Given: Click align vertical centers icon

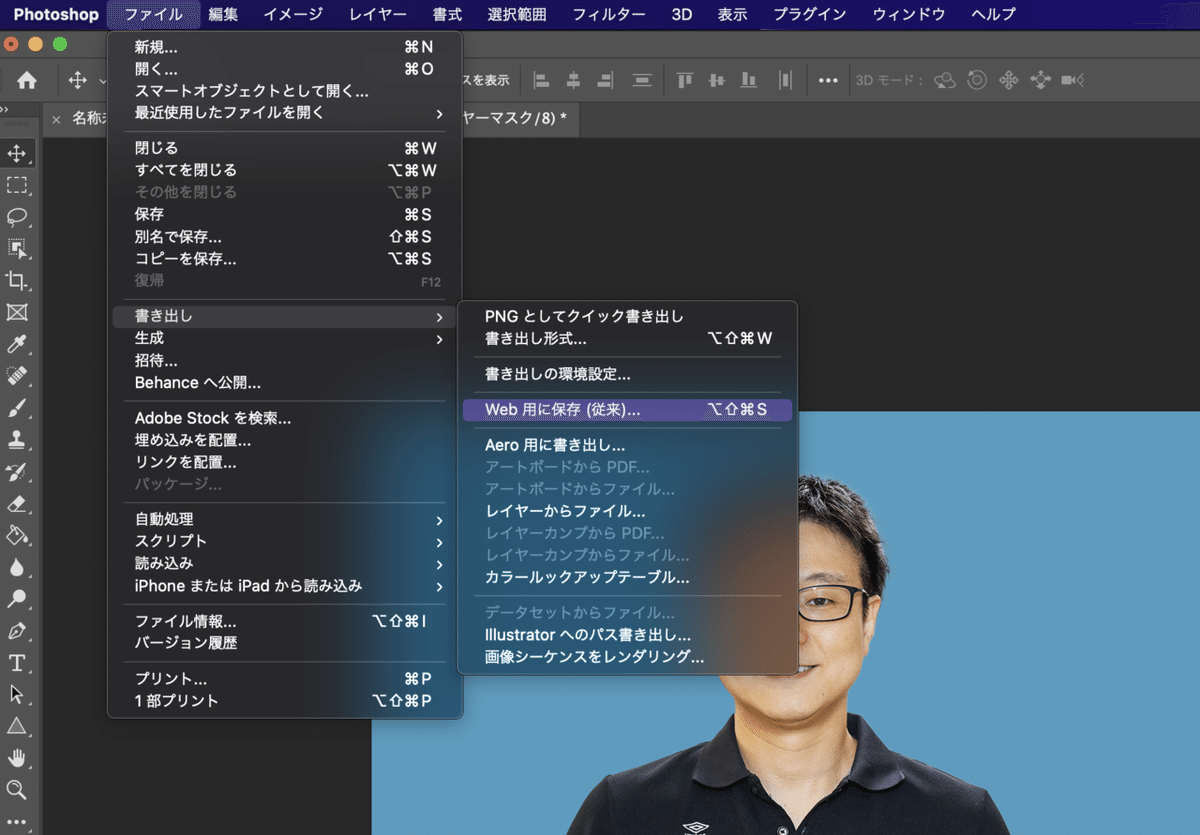Looking at the screenshot, I should point(717,80).
